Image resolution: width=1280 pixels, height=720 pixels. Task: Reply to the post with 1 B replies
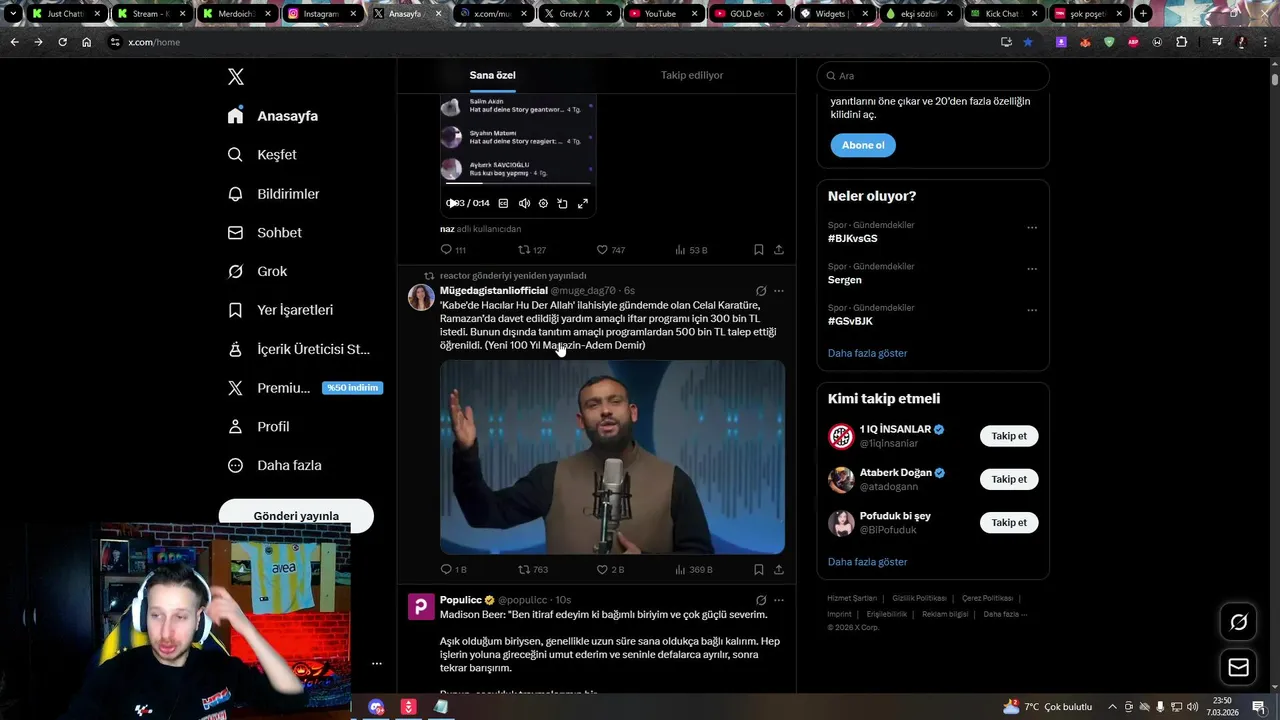point(453,570)
